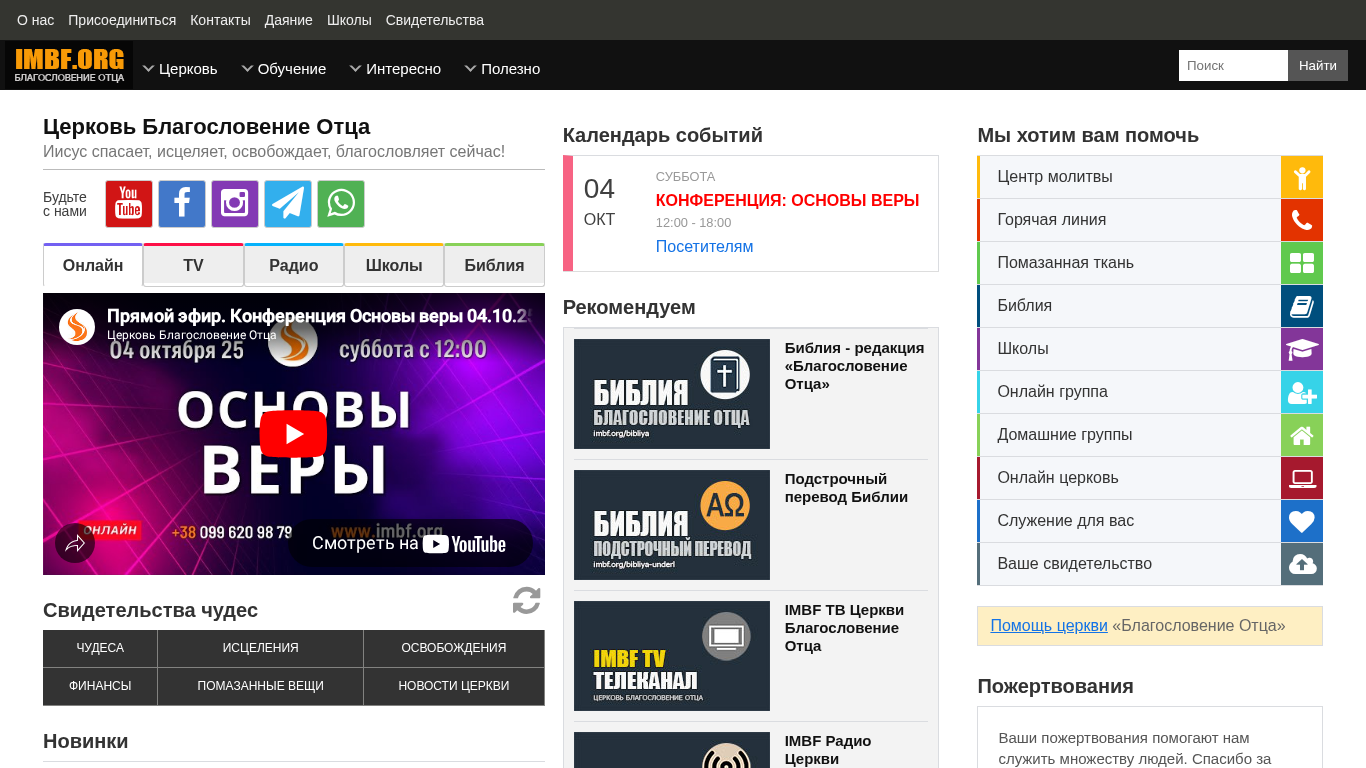Screen dimensions: 1366x768
Task: Expand the Интересно navigation dropdown
Action: click(395, 68)
